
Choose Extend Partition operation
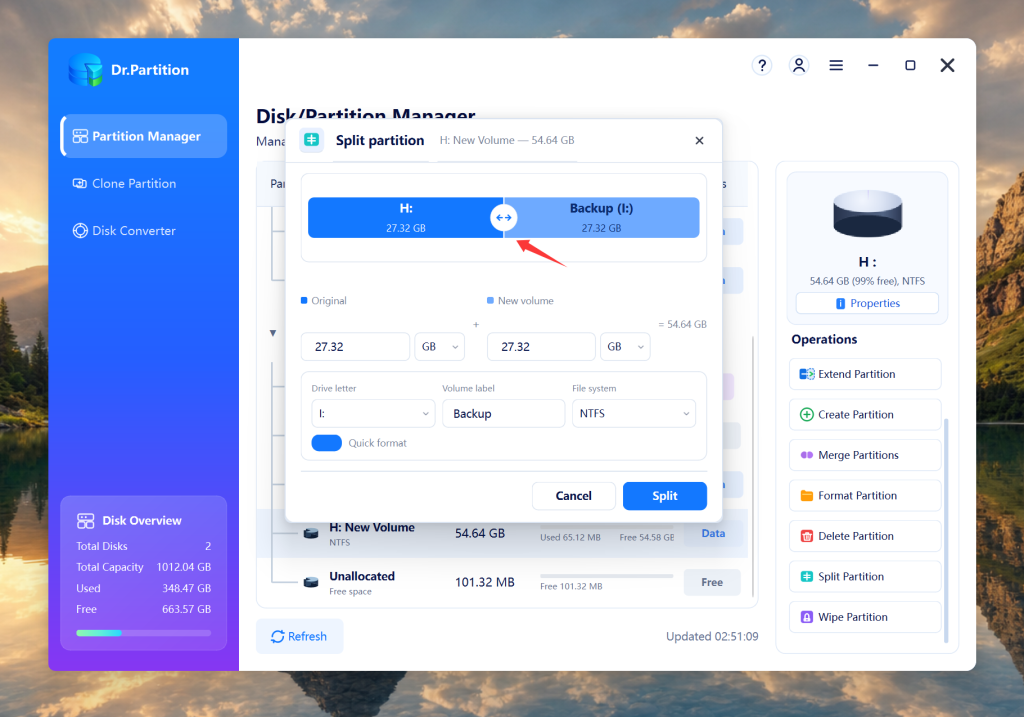point(865,374)
